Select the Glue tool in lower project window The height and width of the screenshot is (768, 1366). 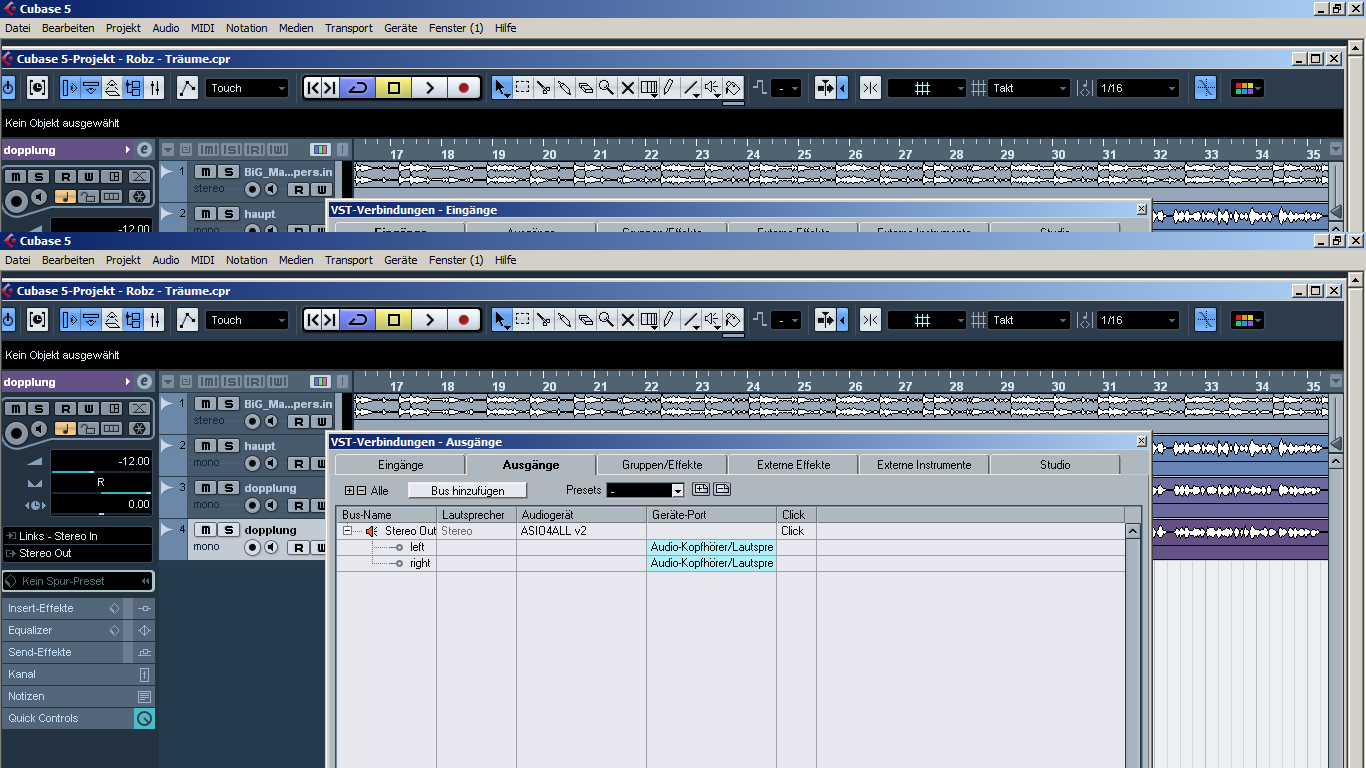(x=565, y=320)
